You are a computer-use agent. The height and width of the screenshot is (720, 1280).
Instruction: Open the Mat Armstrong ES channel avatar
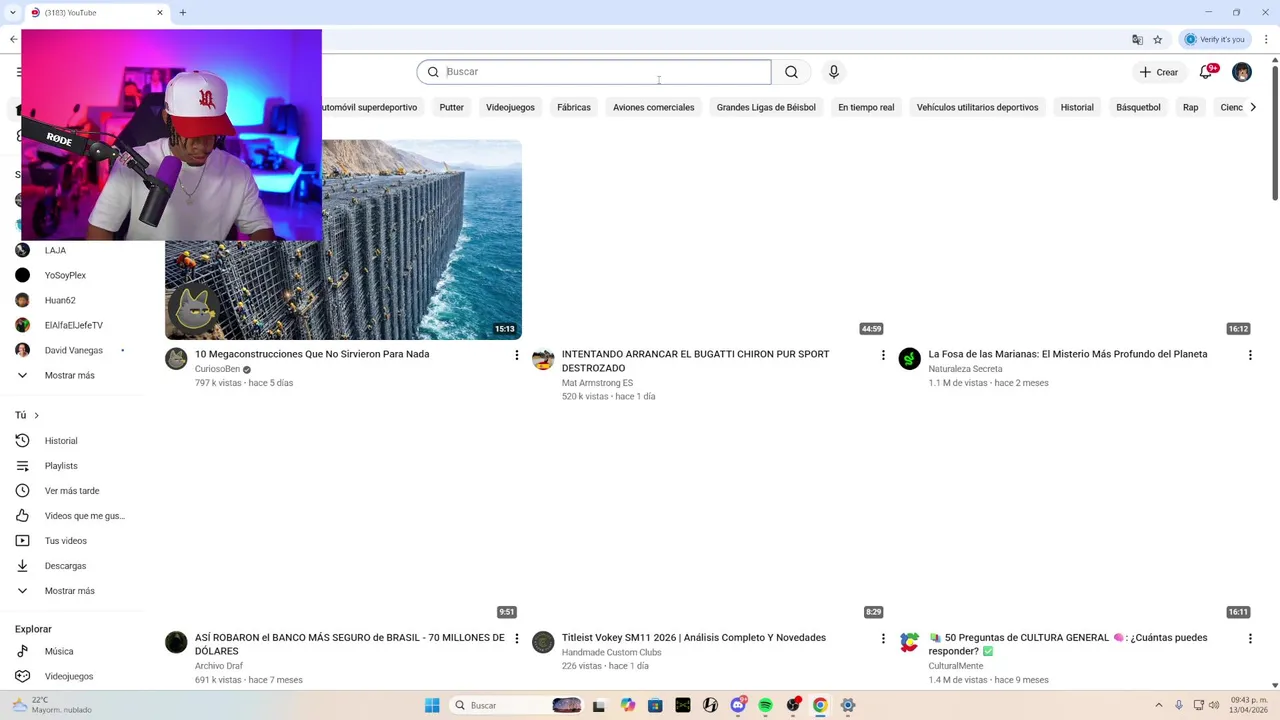[543, 359]
